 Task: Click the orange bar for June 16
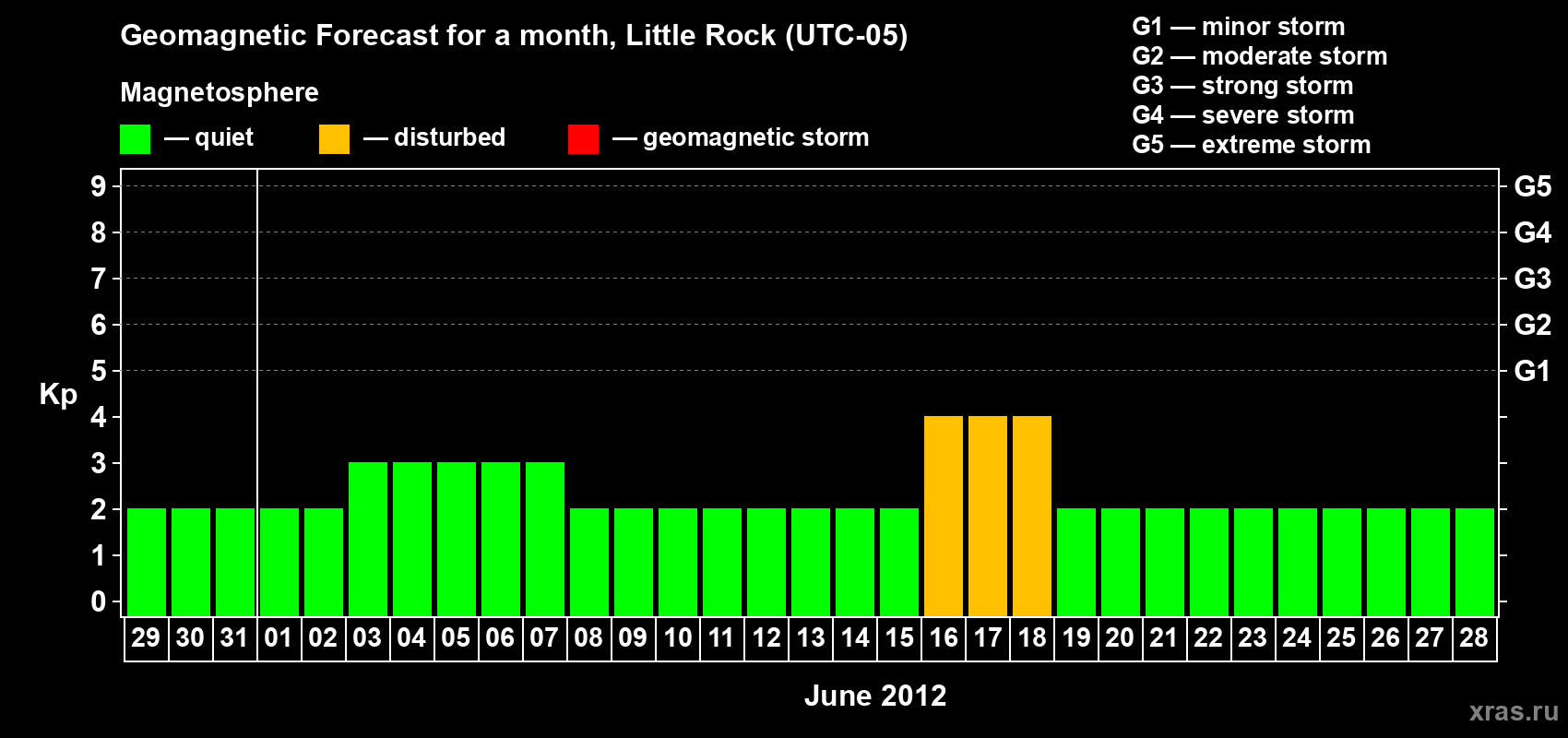pos(944,516)
